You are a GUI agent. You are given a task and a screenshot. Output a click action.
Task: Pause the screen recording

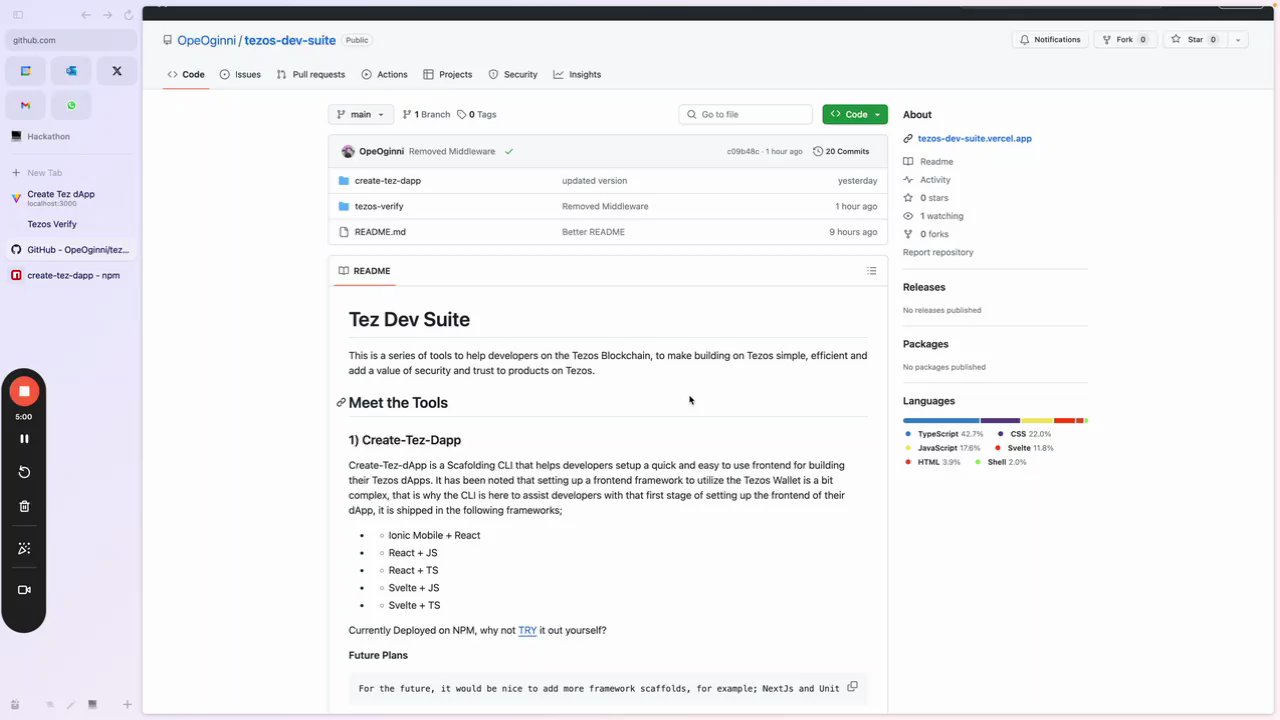(x=24, y=438)
